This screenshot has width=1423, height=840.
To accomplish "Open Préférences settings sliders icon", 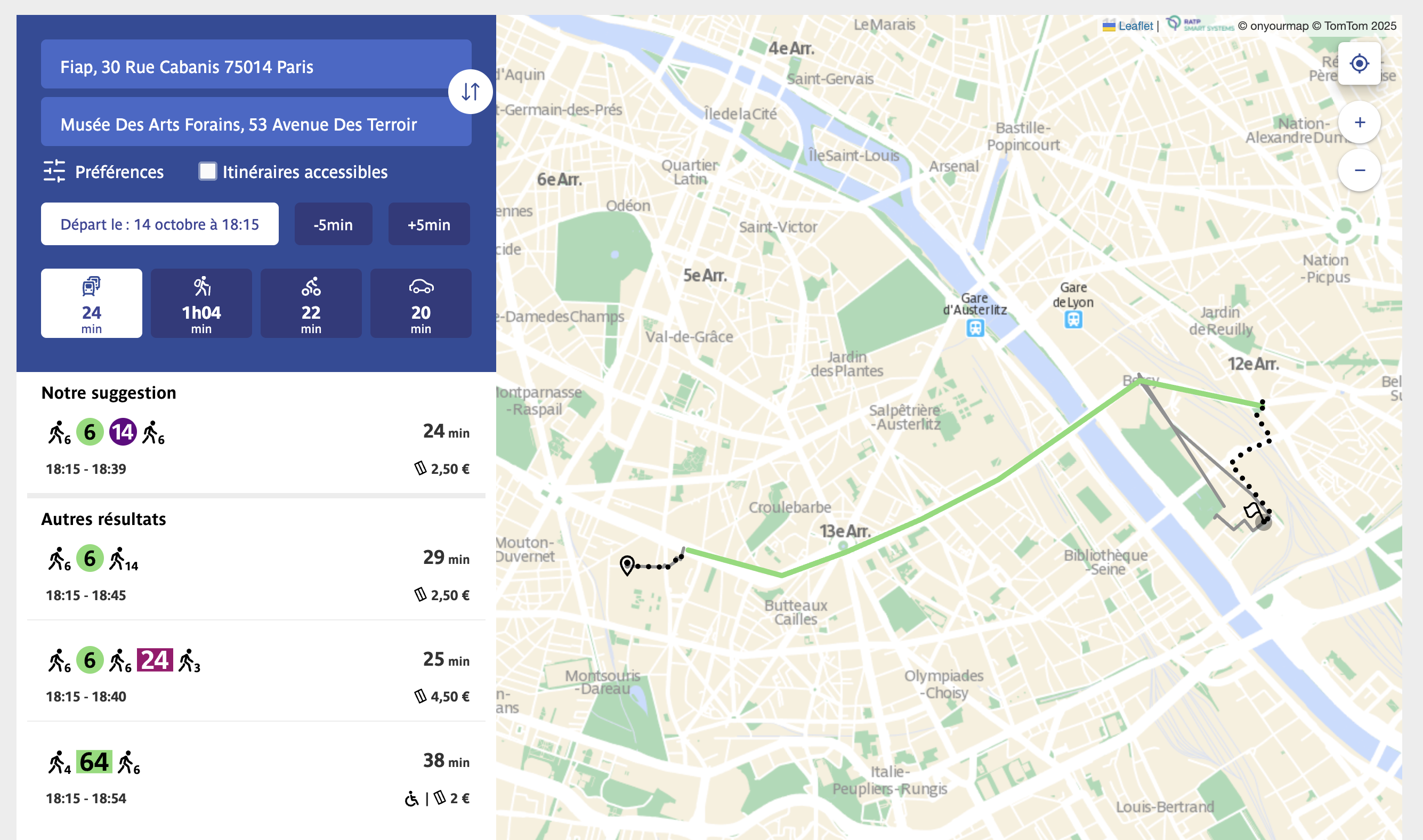I will [x=54, y=171].
